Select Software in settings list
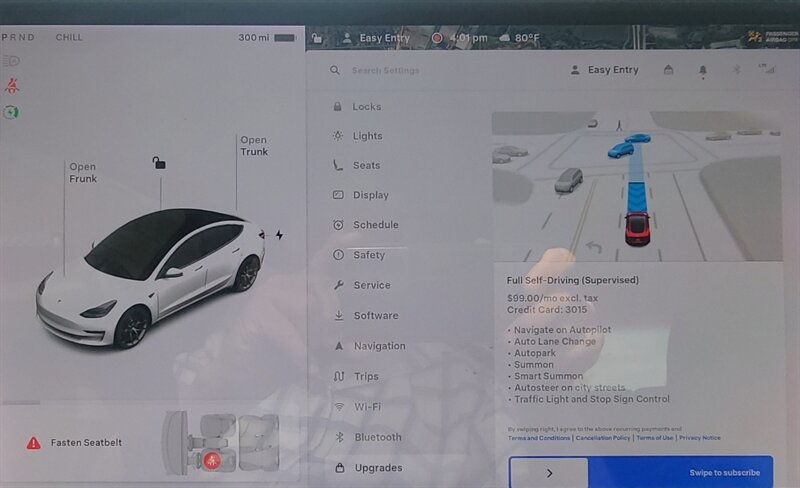 [366, 315]
